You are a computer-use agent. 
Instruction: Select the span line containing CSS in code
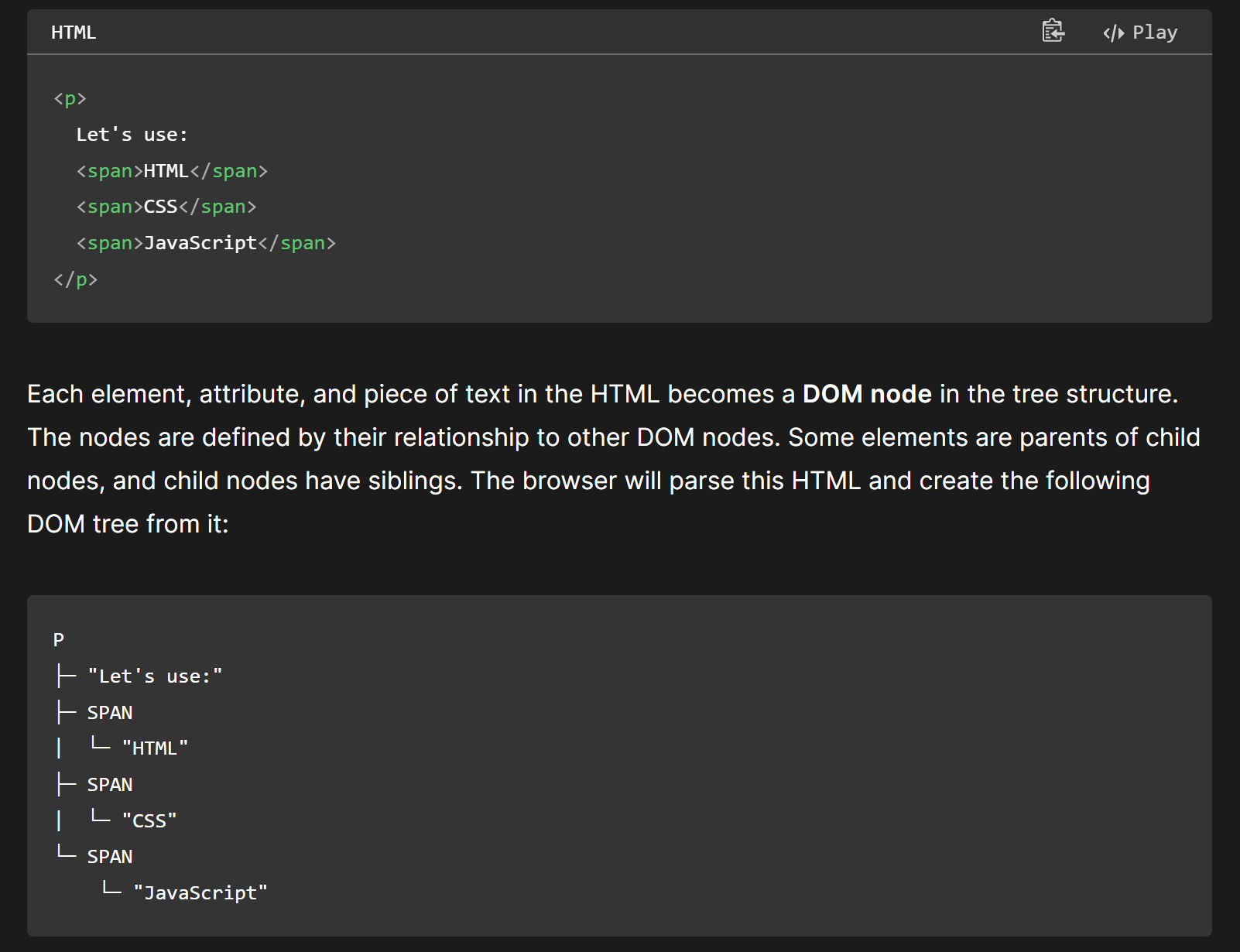point(166,207)
